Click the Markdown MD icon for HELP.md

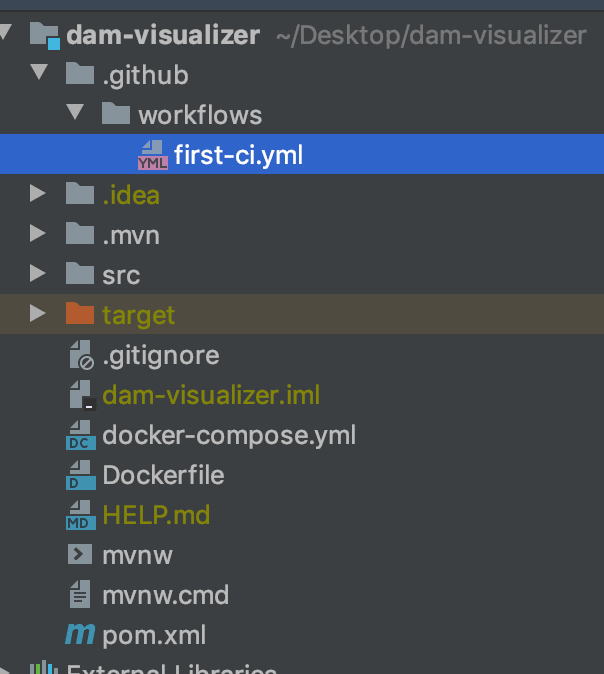click(x=81, y=515)
